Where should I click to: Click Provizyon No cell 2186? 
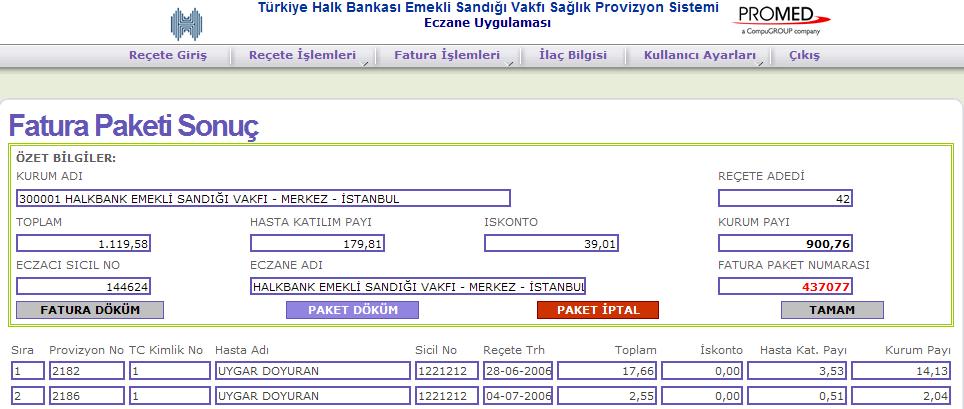click(87, 395)
